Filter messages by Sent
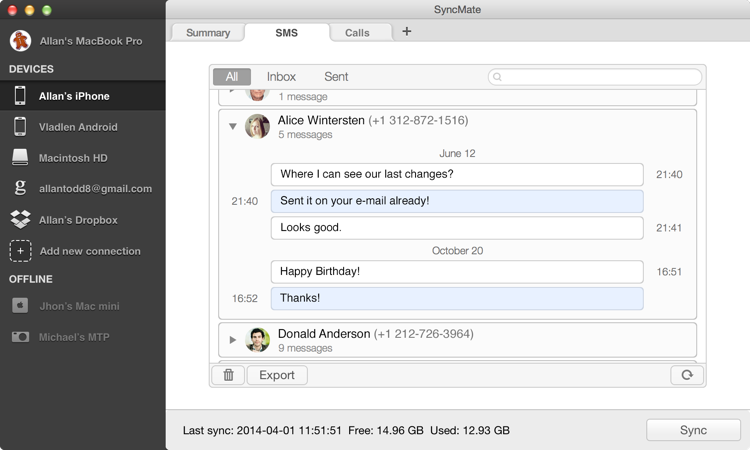The width and height of the screenshot is (750, 450). 336,77
